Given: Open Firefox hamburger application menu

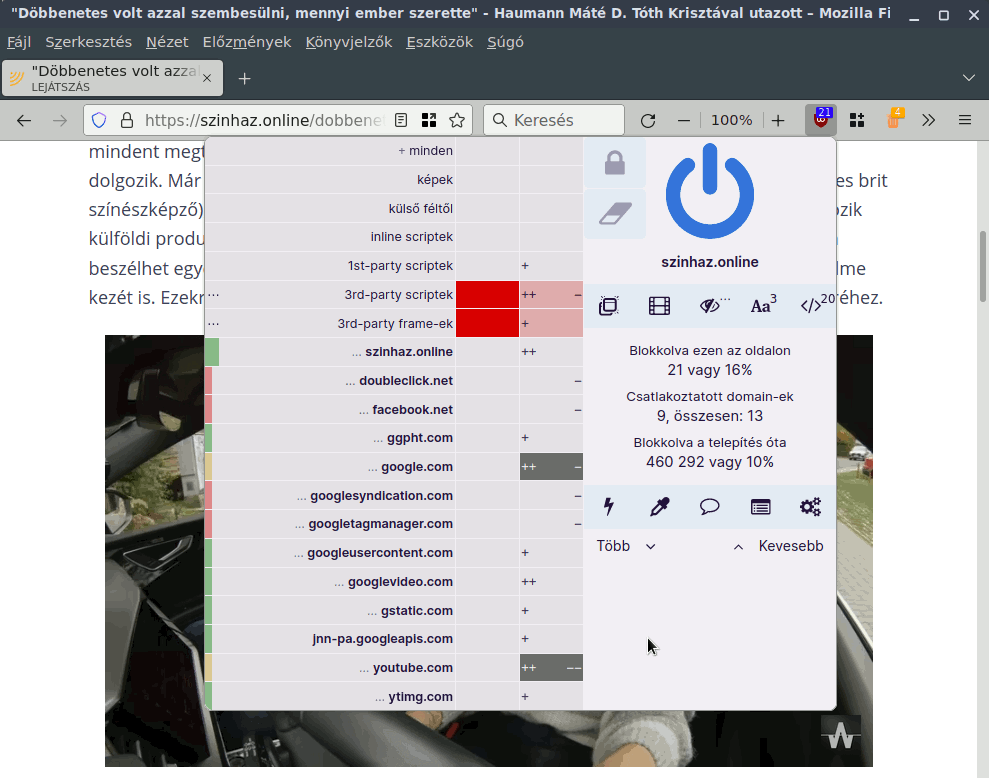Looking at the screenshot, I should point(965,120).
